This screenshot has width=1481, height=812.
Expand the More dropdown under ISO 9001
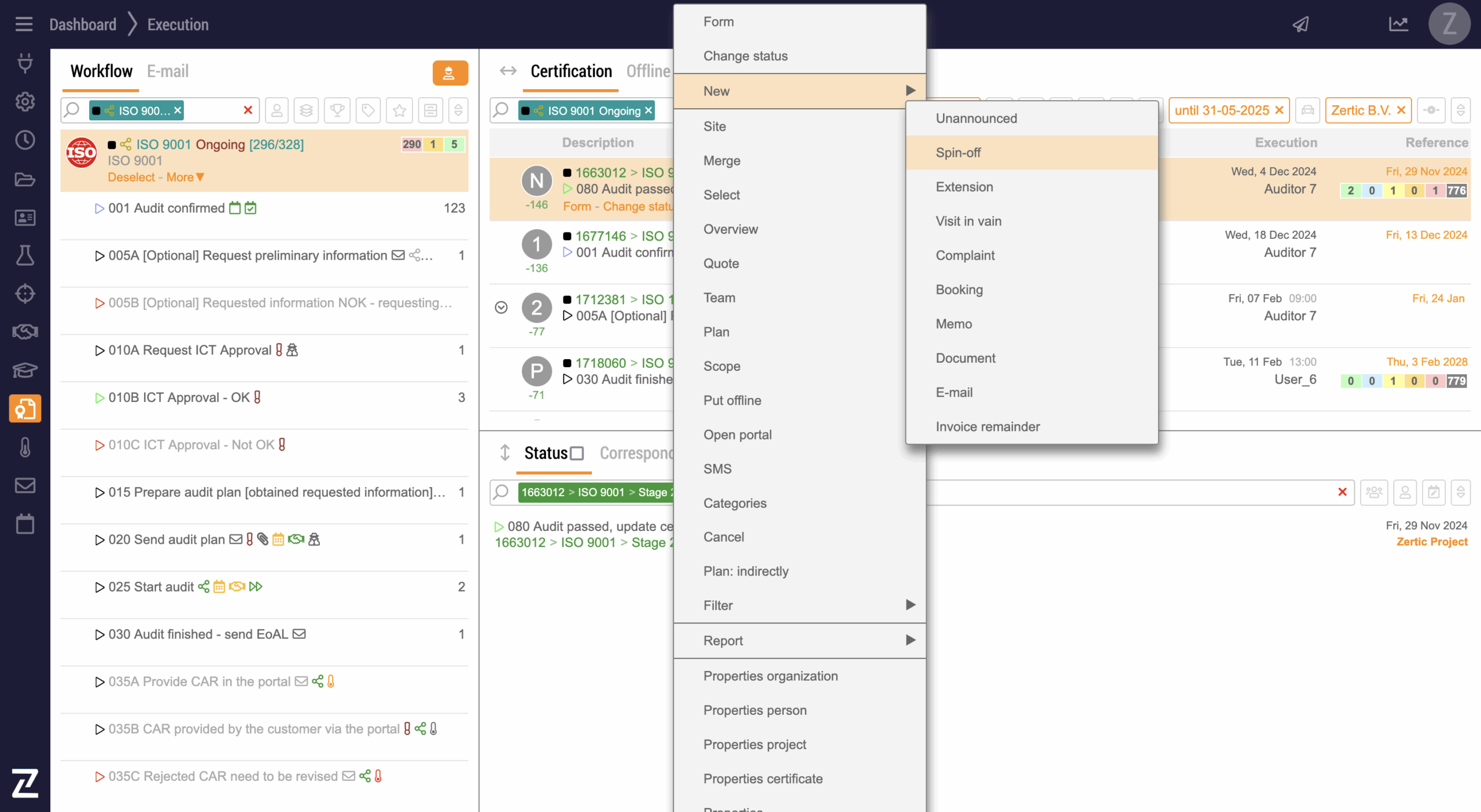pos(185,178)
